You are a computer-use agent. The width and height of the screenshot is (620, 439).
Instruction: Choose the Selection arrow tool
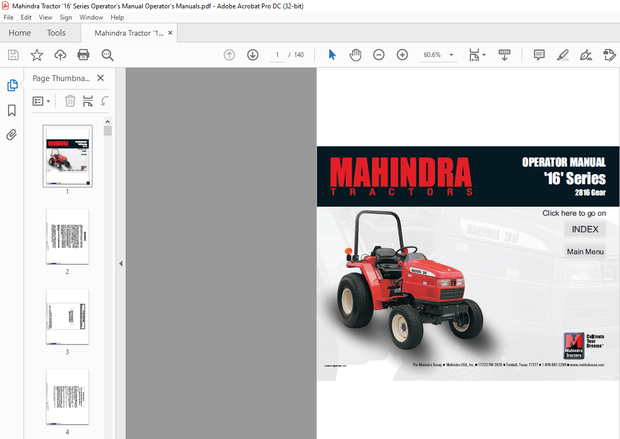coord(332,55)
